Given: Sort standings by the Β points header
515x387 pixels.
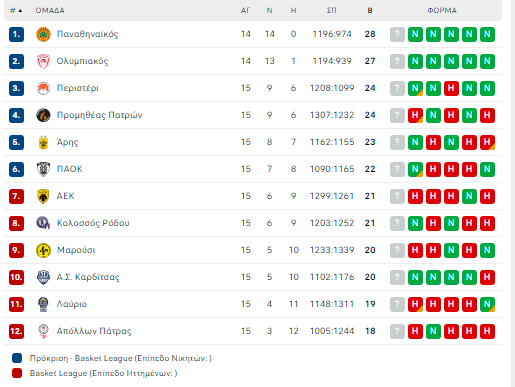Looking at the screenshot, I should [x=370, y=11].
